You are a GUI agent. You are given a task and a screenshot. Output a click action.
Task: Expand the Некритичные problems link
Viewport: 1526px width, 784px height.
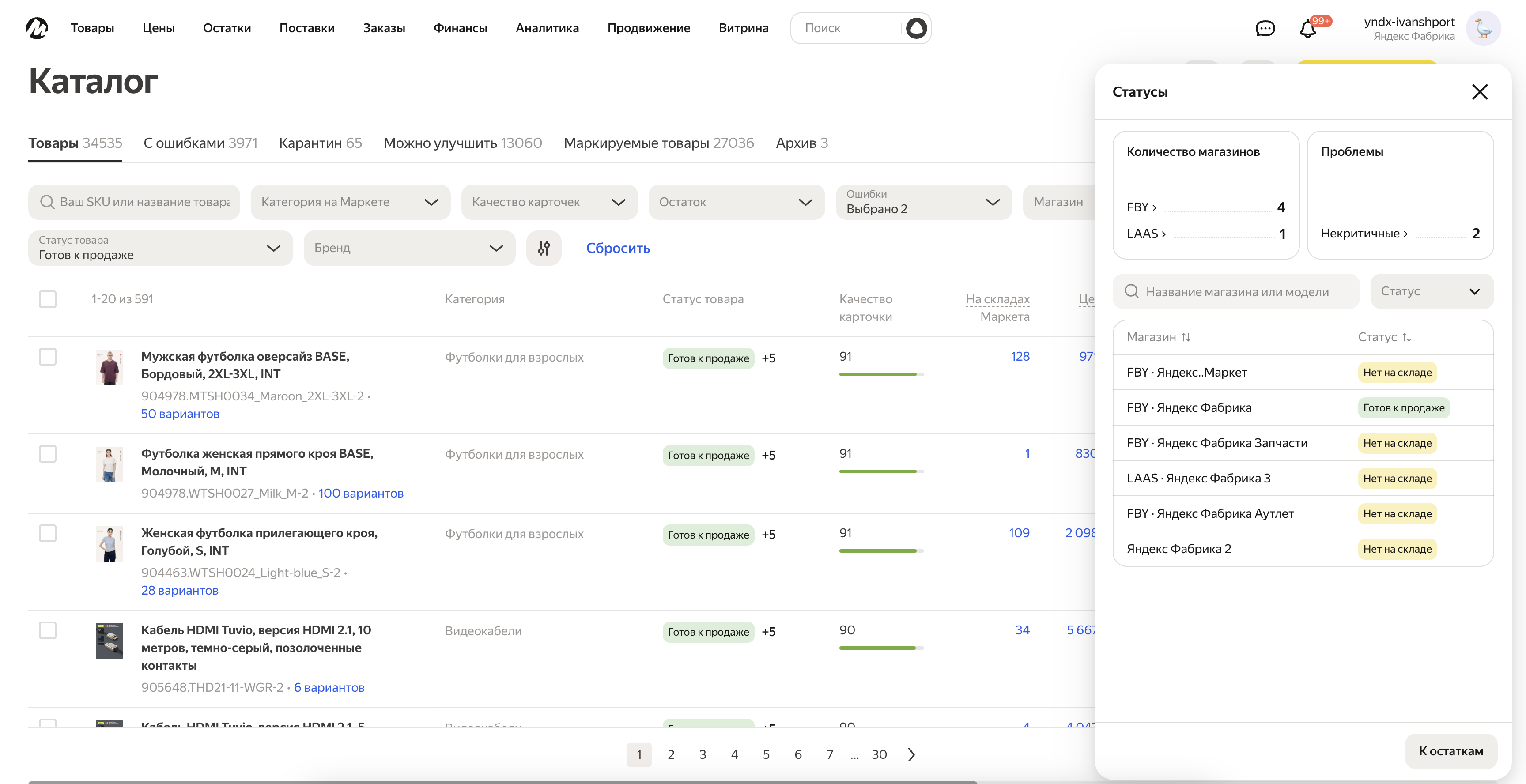[x=1364, y=234]
